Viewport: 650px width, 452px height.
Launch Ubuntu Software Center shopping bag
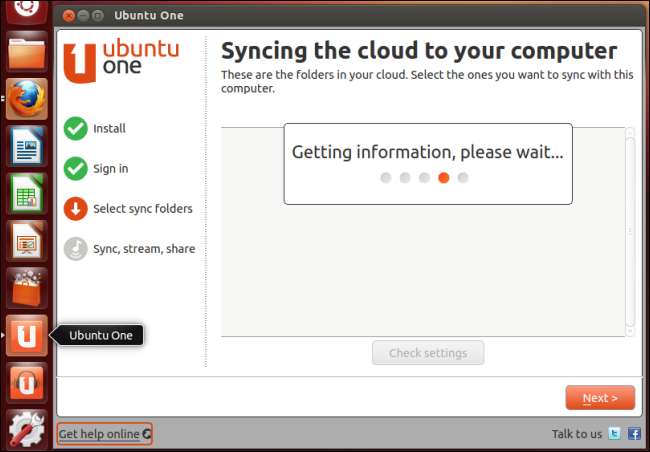[x=27, y=288]
